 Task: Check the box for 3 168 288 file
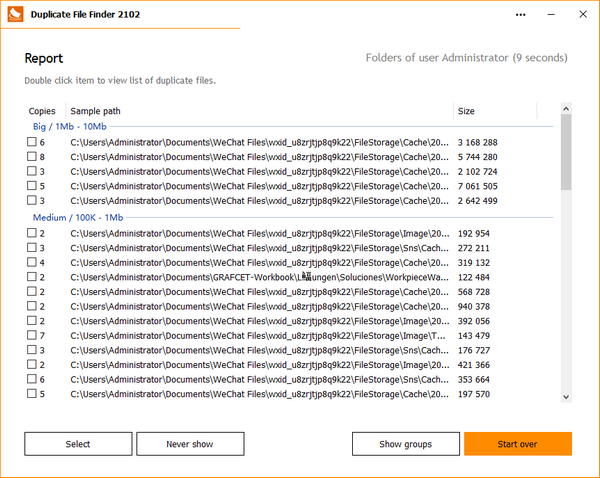[32, 142]
